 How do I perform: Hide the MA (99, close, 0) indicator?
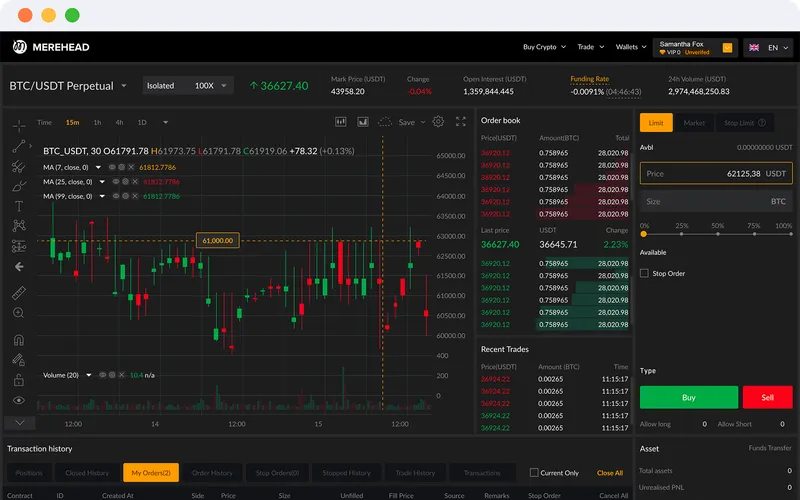pyautogui.click(x=116, y=196)
